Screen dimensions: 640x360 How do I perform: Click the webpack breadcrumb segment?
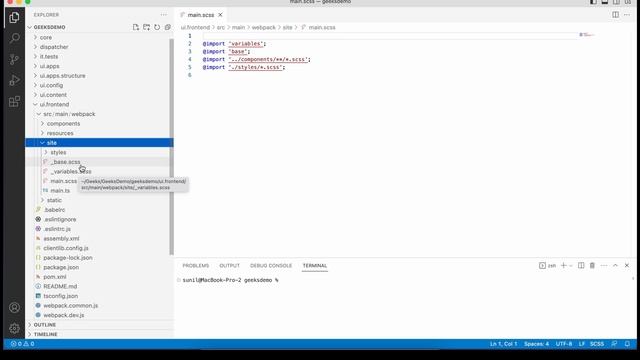[x=263, y=27]
